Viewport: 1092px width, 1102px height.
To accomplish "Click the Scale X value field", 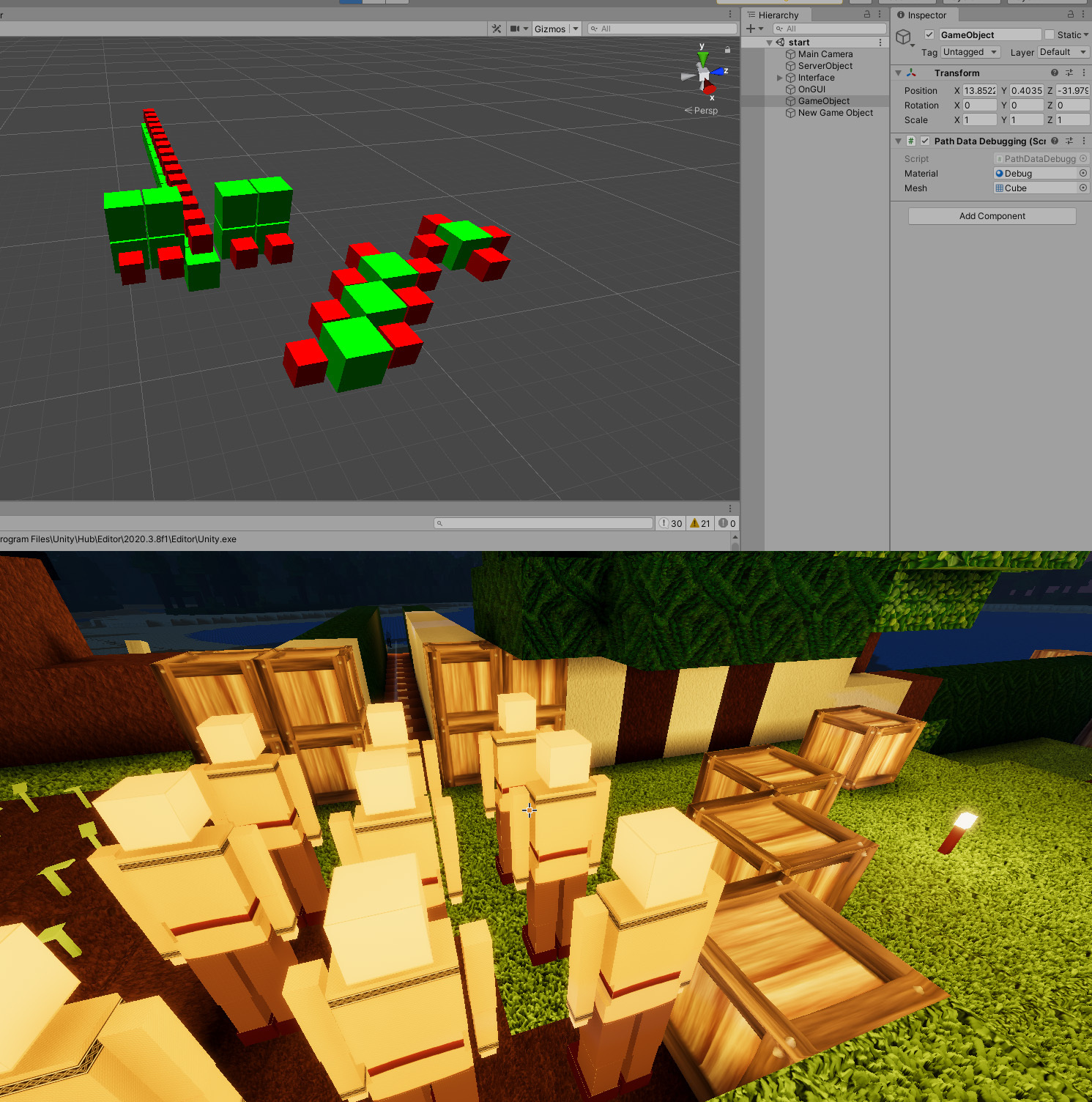I will pyautogui.click(x=980, y=119).
